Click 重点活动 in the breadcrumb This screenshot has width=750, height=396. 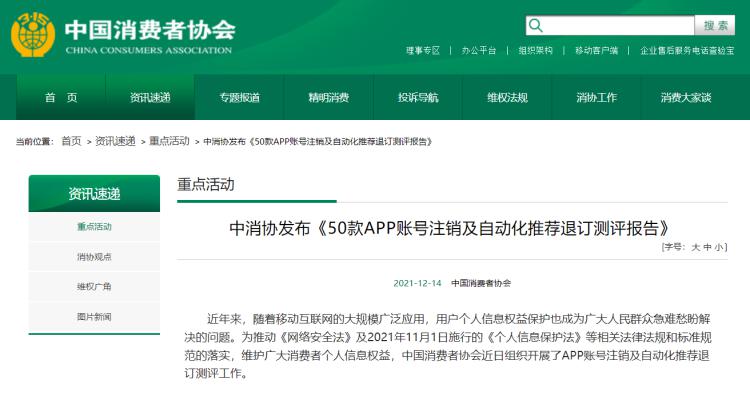(x=169, y=141)
